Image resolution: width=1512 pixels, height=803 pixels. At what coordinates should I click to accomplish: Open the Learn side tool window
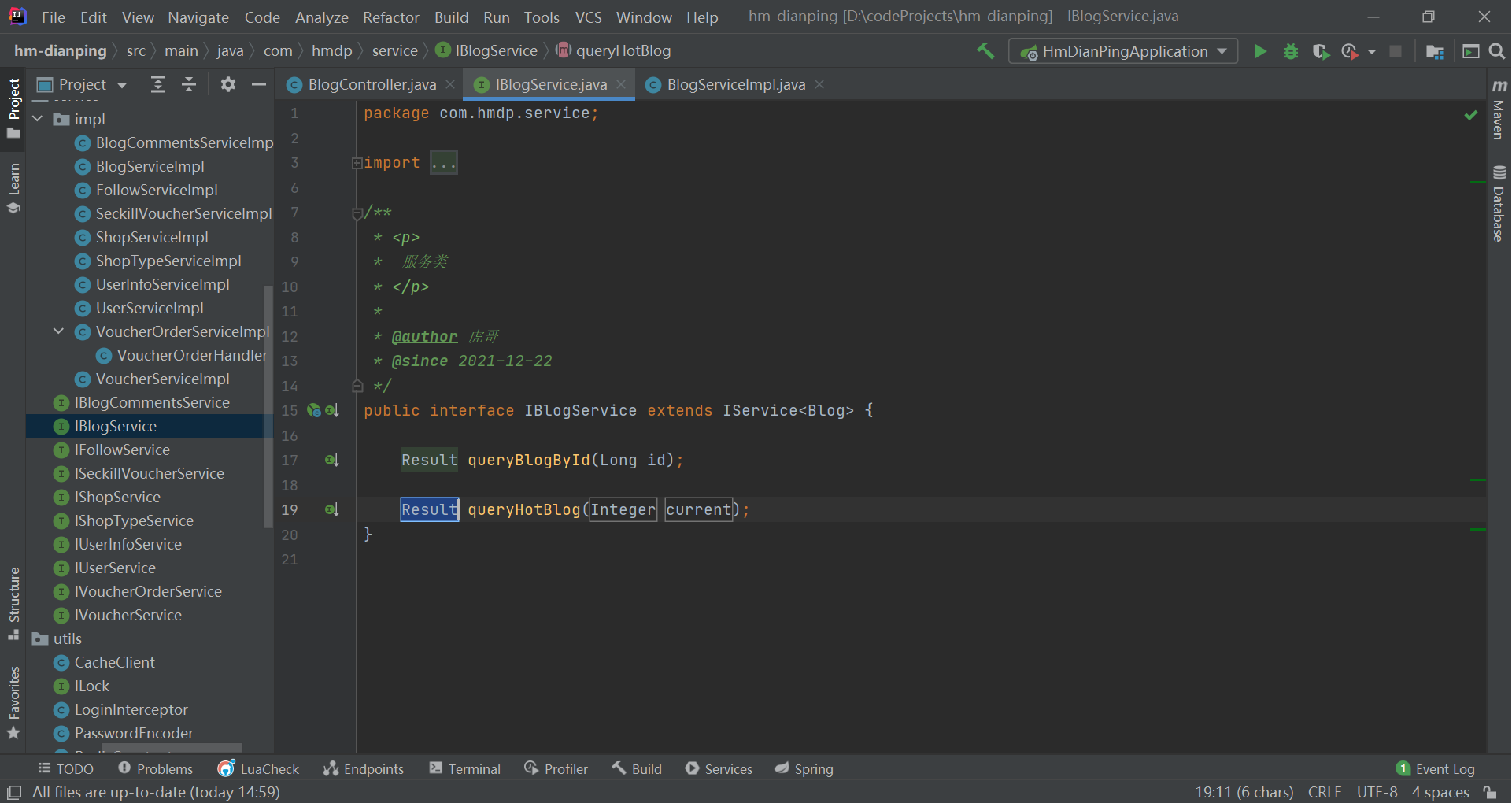point(13,188)
